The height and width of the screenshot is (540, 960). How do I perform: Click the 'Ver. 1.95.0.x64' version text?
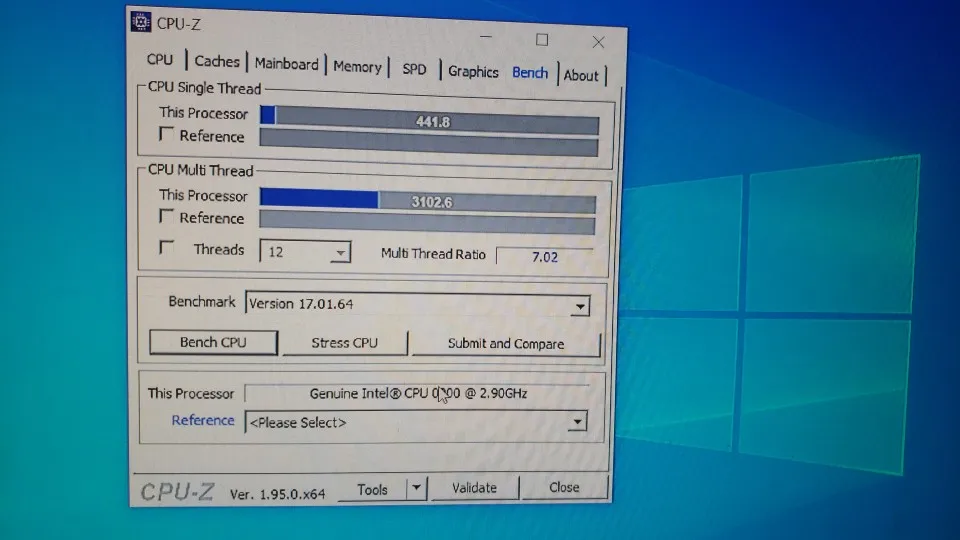click(x=277, y=494)
